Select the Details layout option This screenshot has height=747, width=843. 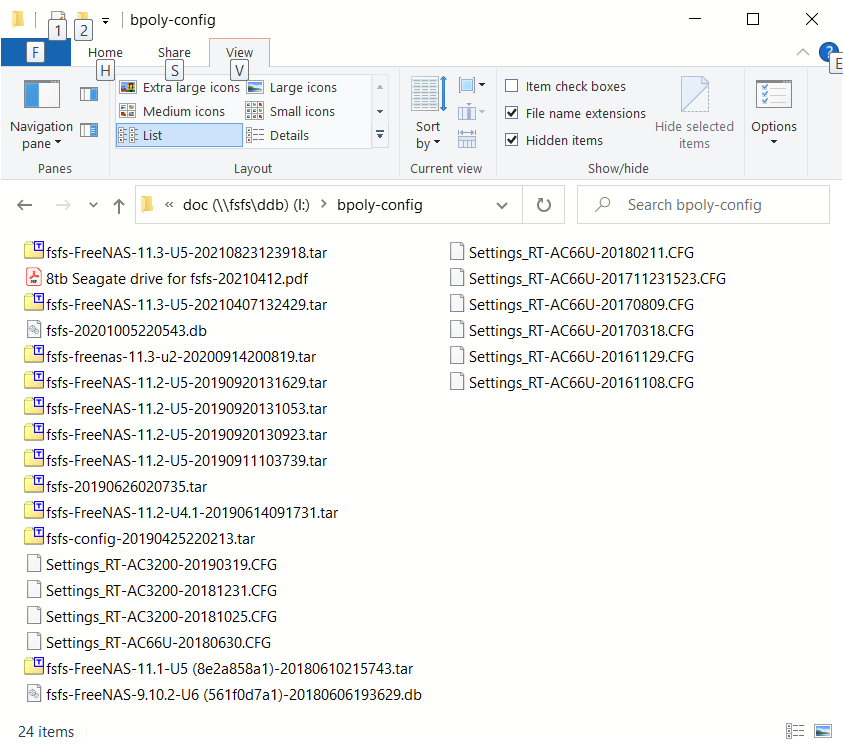pyautogui.click(x=277, y=135)
